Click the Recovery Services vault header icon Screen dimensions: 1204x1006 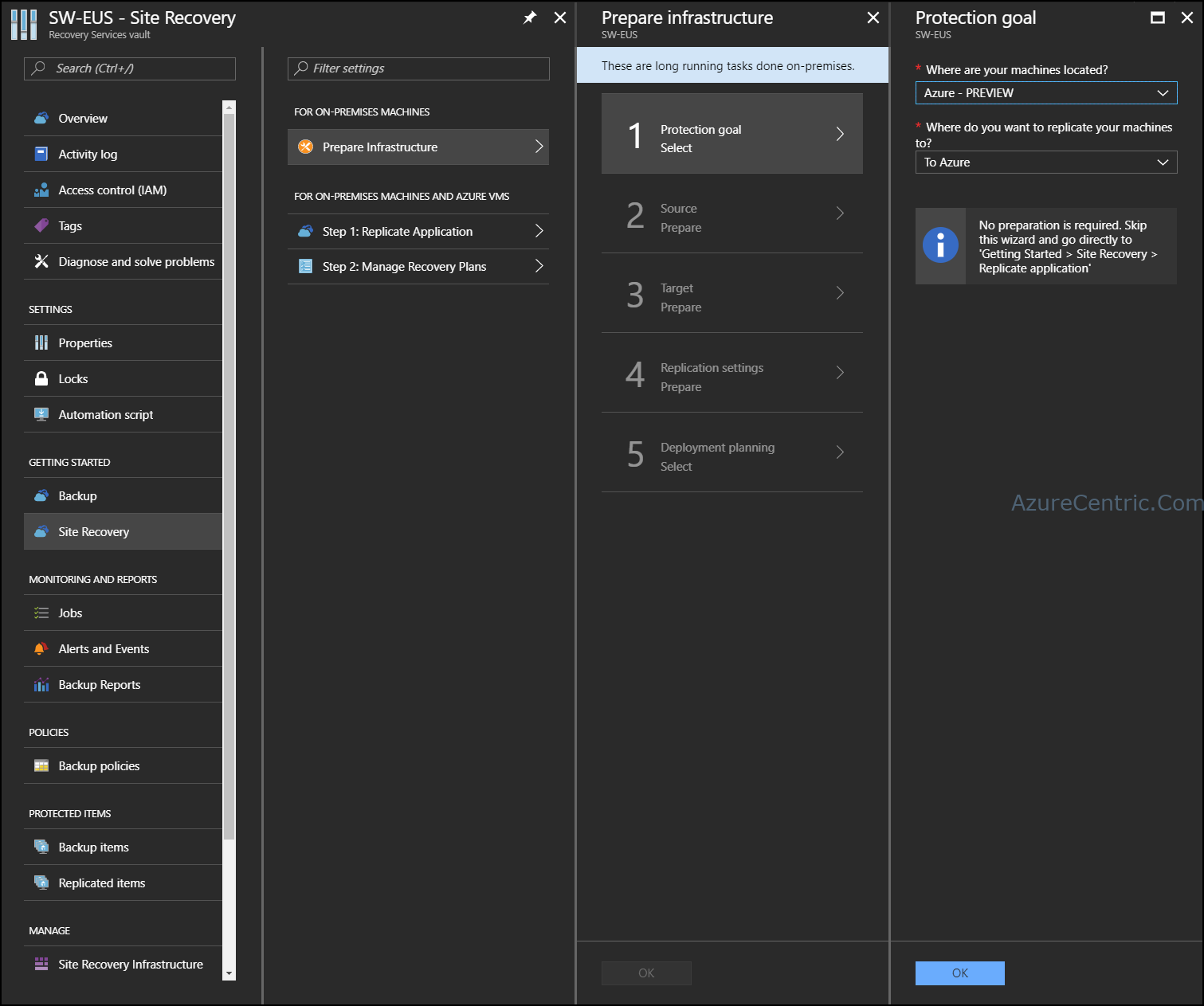(24, 25)
